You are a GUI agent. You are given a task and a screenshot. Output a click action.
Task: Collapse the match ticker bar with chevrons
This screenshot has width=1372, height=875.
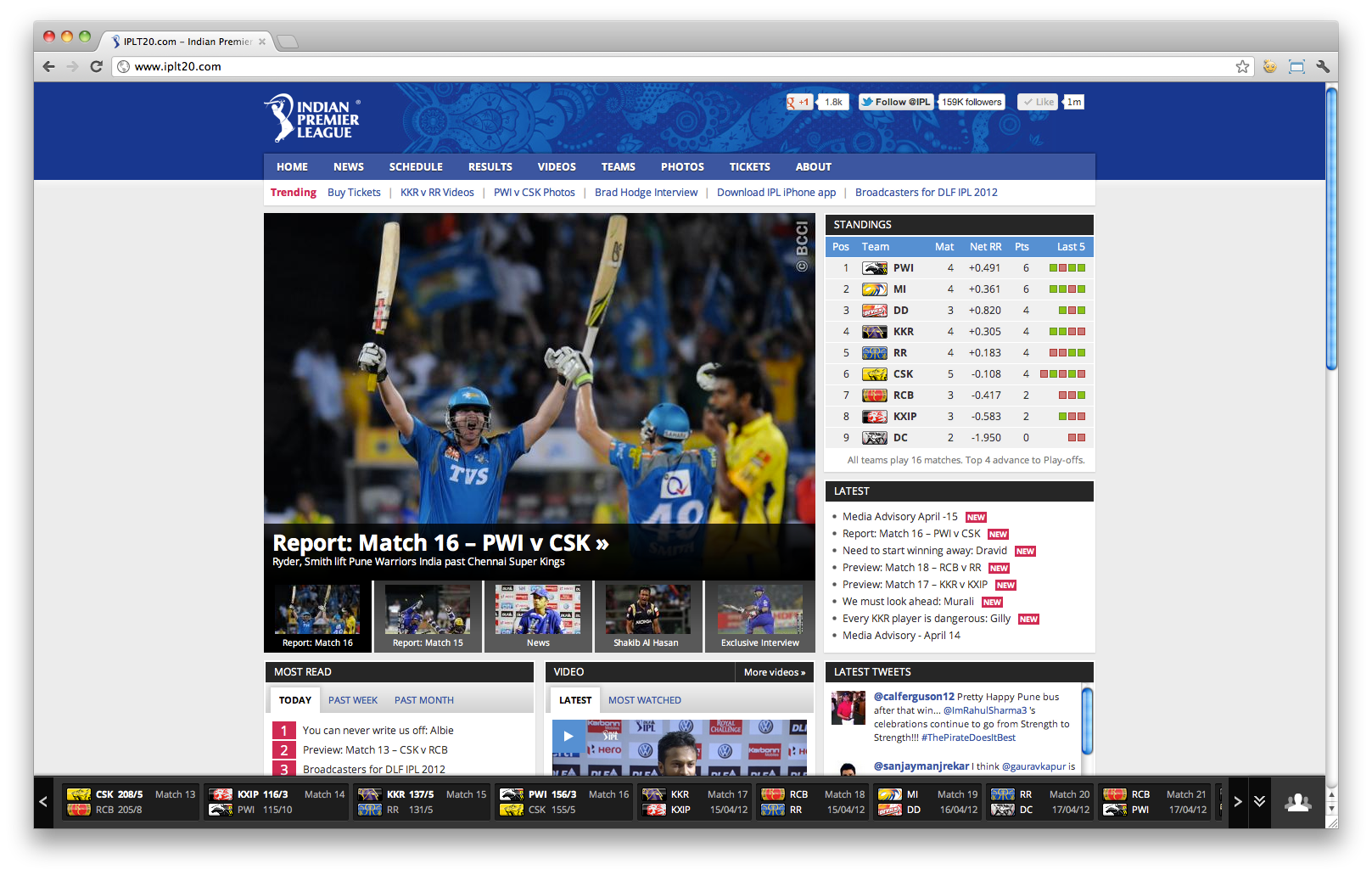pos(1259,801)
